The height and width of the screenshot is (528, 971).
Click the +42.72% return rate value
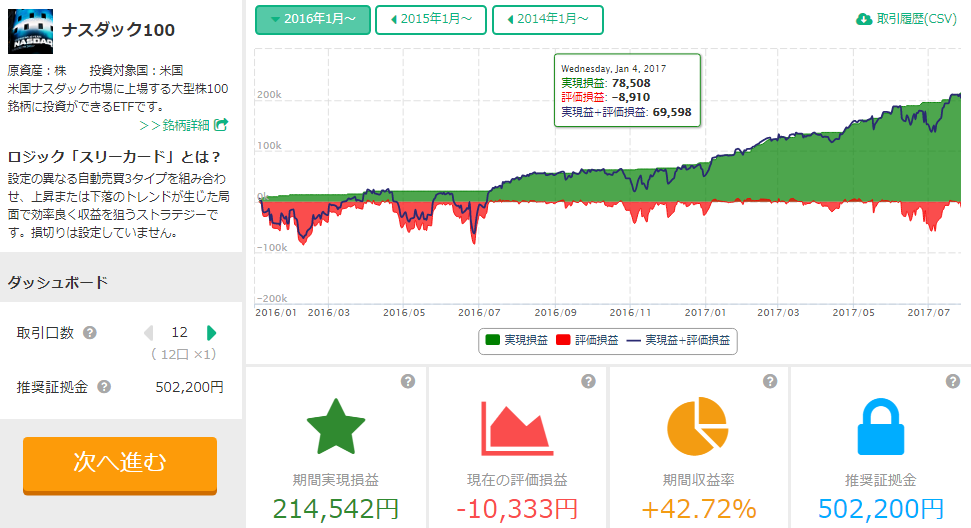pos(699,509)
